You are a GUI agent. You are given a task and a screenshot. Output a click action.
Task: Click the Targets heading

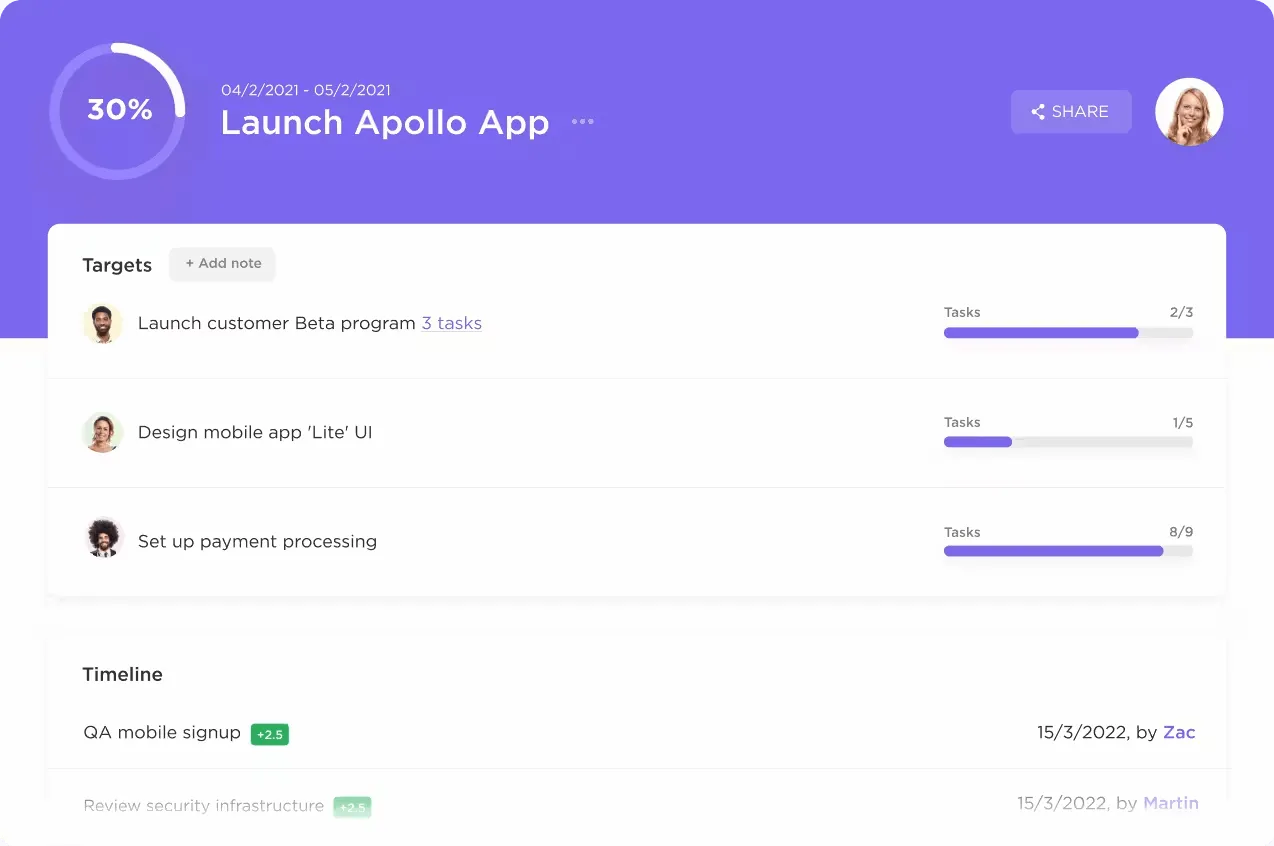coord(117,265)
